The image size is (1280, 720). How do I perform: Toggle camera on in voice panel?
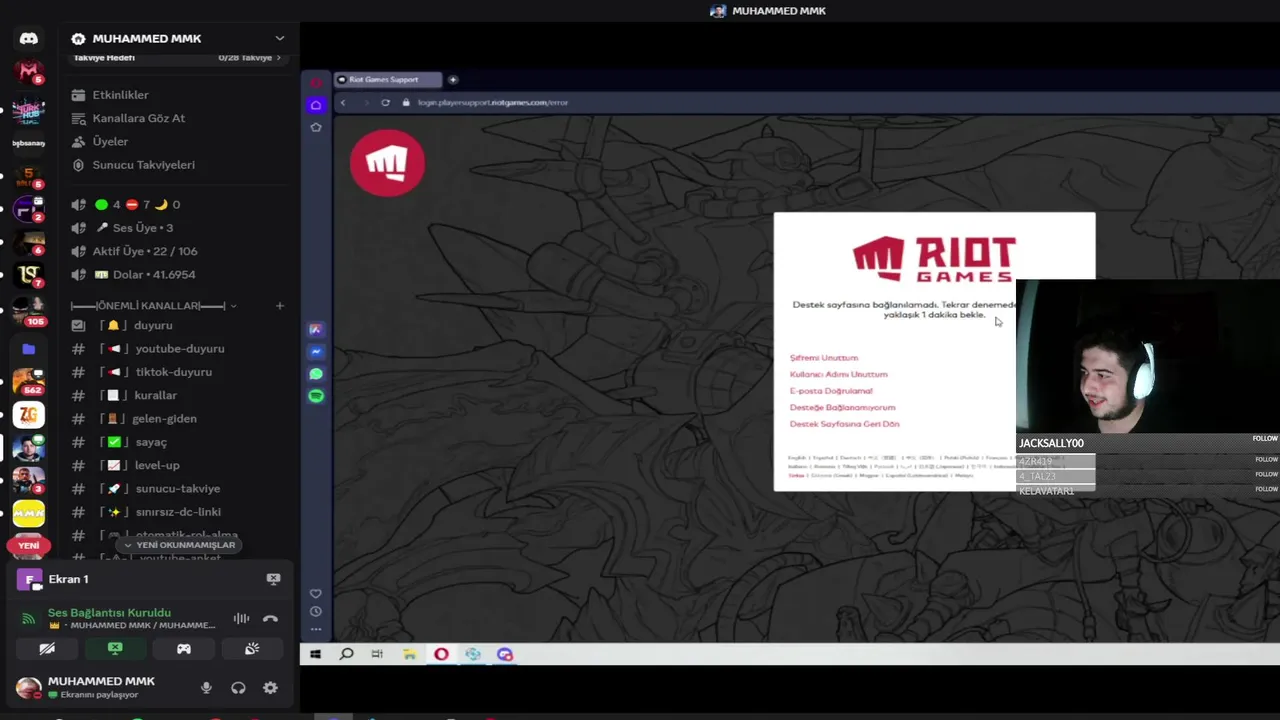pos(47,649)
